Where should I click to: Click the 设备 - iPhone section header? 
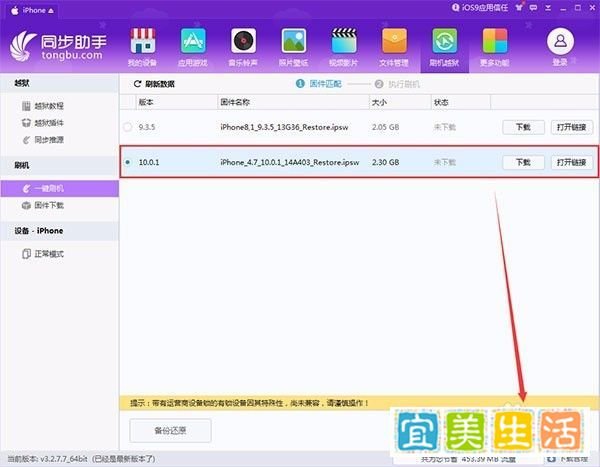(x=60, y=231)
